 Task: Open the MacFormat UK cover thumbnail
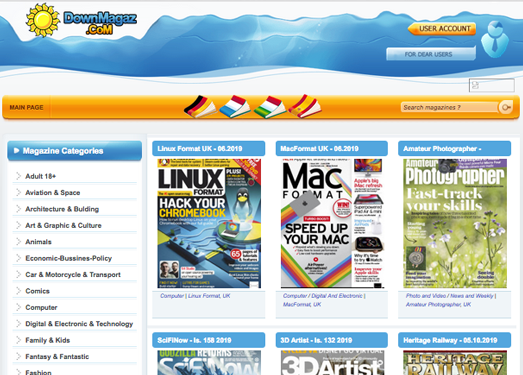[333, 224]
